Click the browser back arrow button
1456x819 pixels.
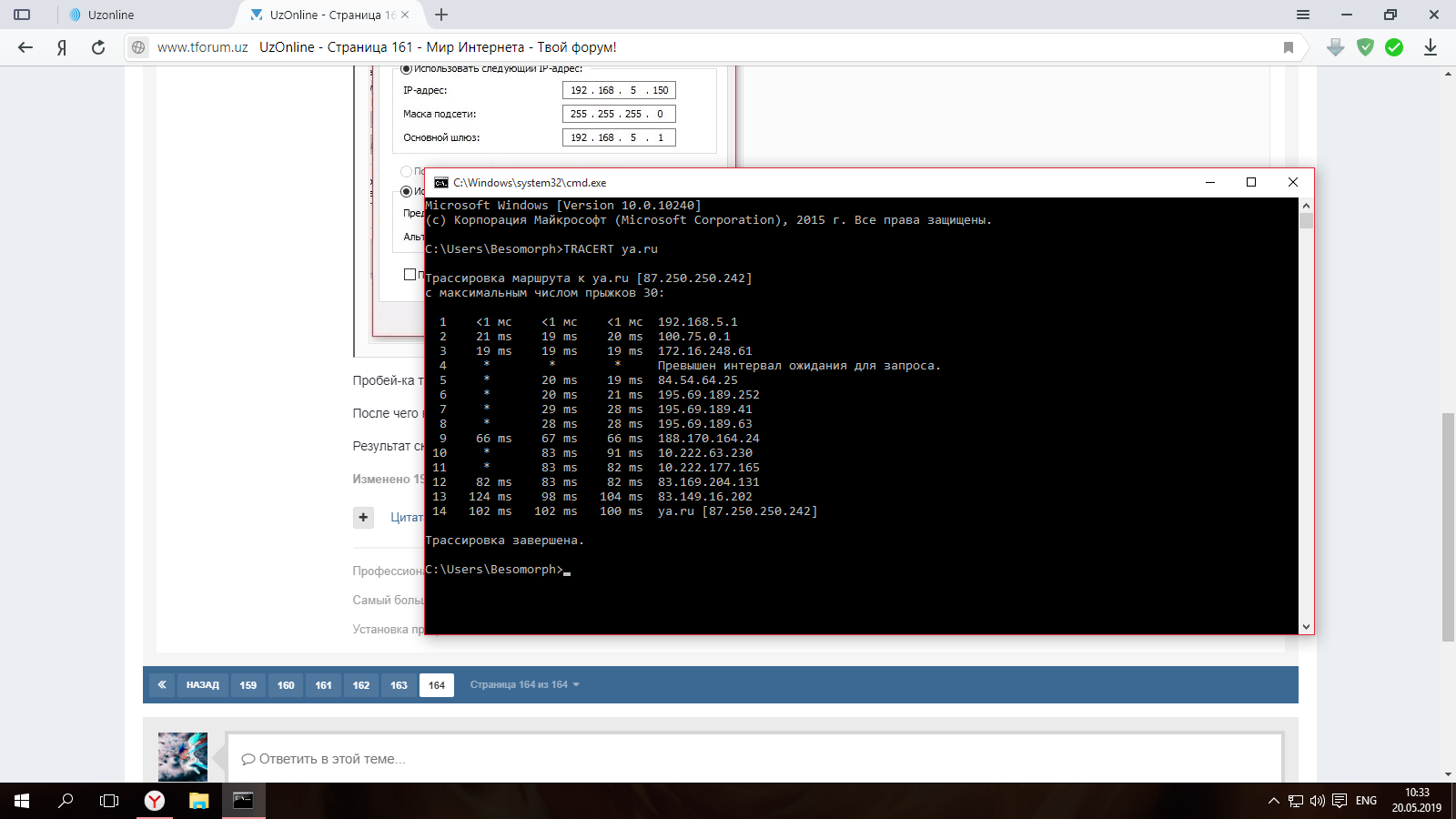(x=25, y=47)
